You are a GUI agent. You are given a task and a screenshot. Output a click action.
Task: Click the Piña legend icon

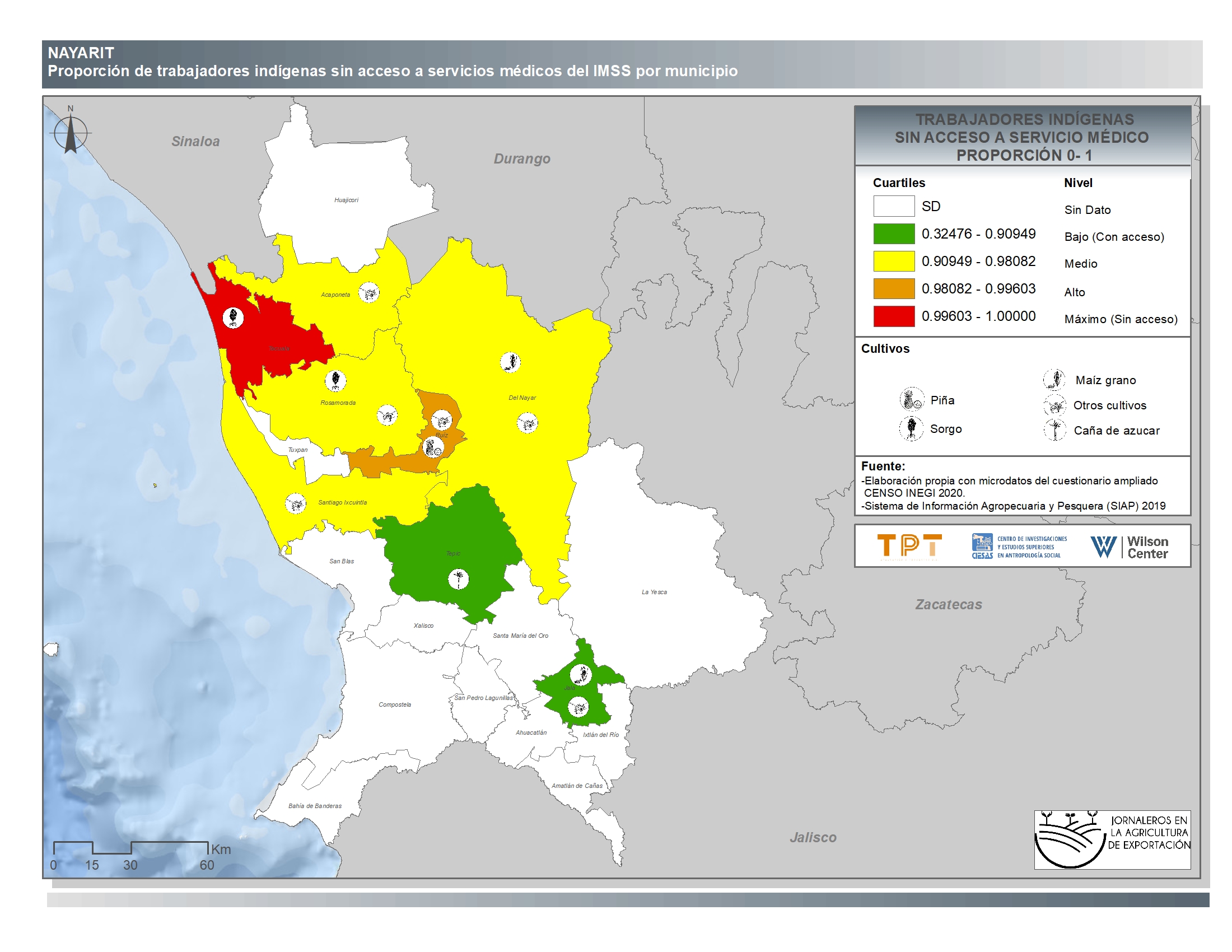911,399
